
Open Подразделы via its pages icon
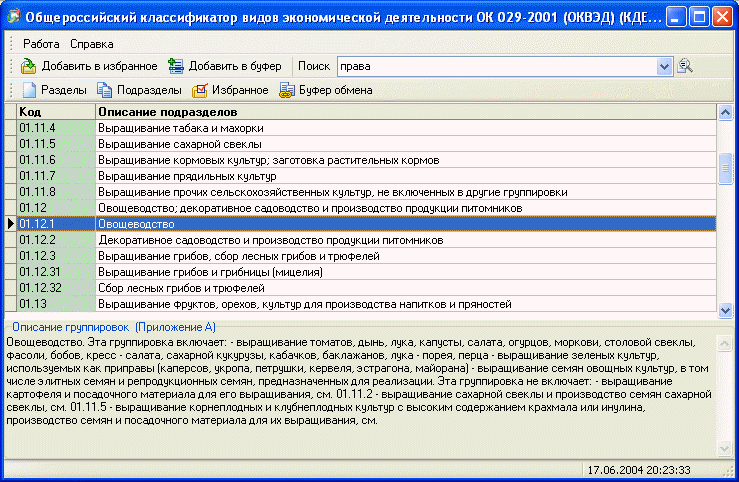tap(104, 90)
